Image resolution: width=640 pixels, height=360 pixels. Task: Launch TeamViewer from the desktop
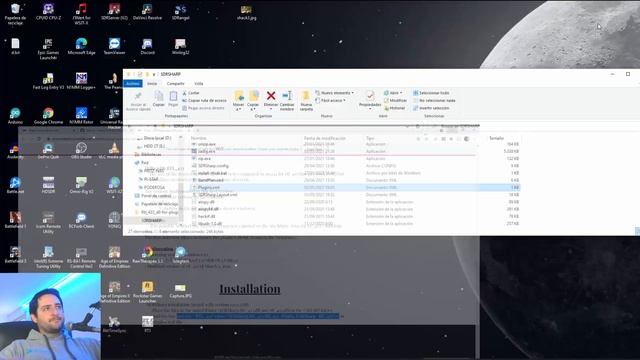tap(114, 47)
